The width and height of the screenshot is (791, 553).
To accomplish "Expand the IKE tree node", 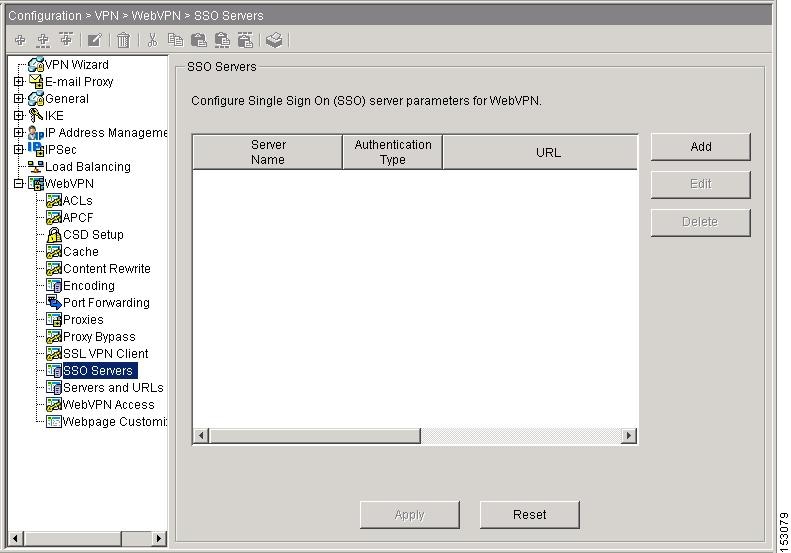I will pos(19,116).
